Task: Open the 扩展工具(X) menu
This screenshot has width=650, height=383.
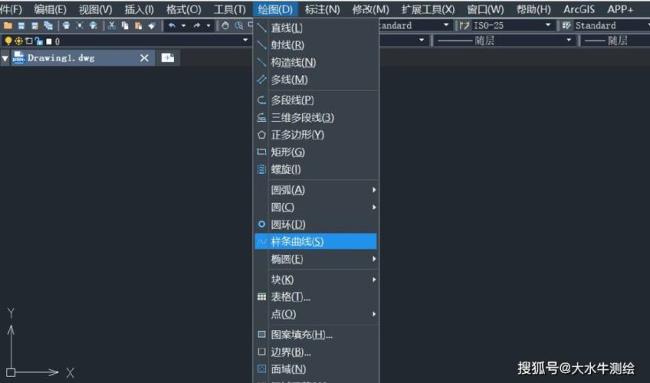Action: click(x=428, y=9)
